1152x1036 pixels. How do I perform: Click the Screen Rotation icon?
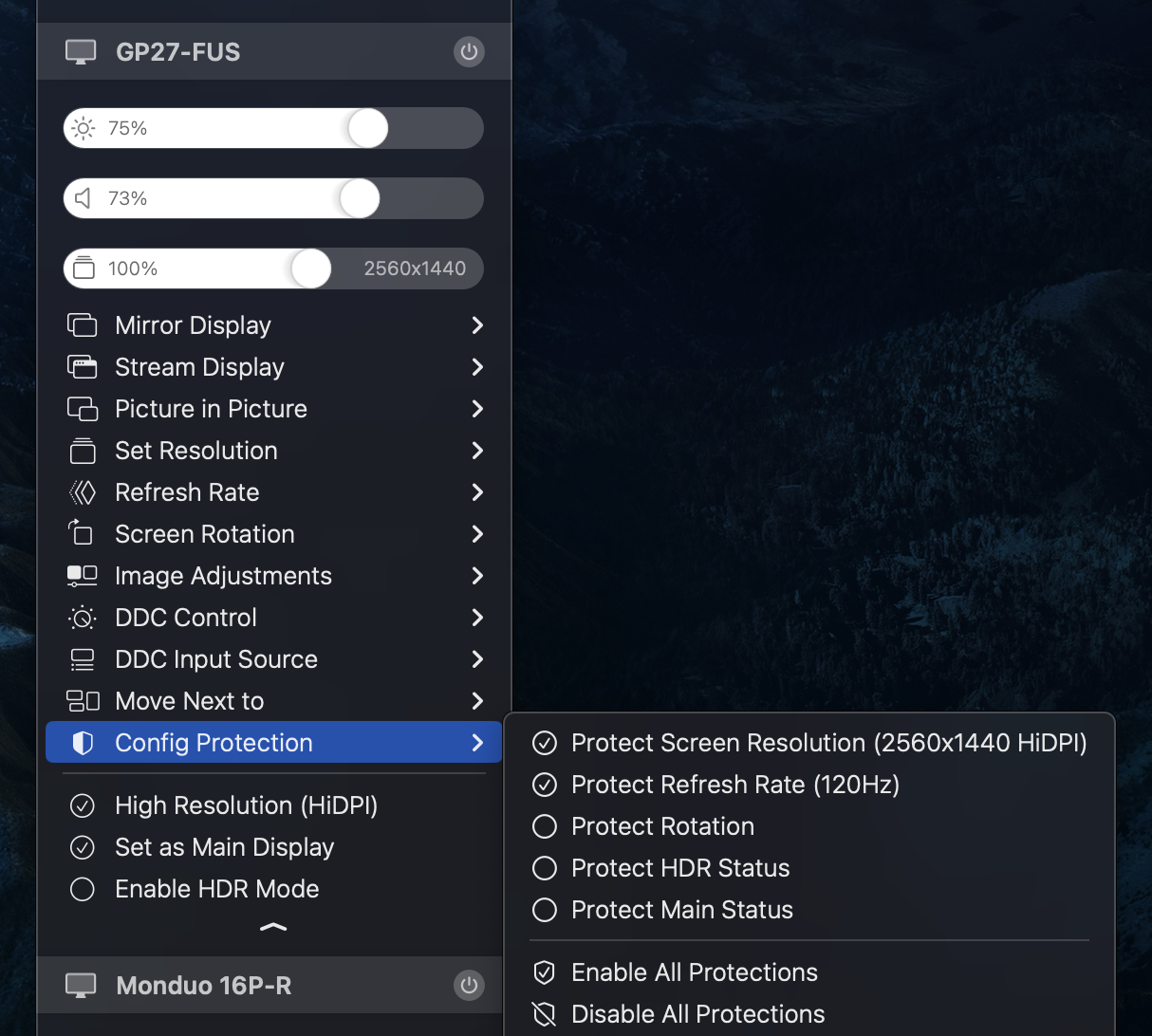tap(81, 533)
